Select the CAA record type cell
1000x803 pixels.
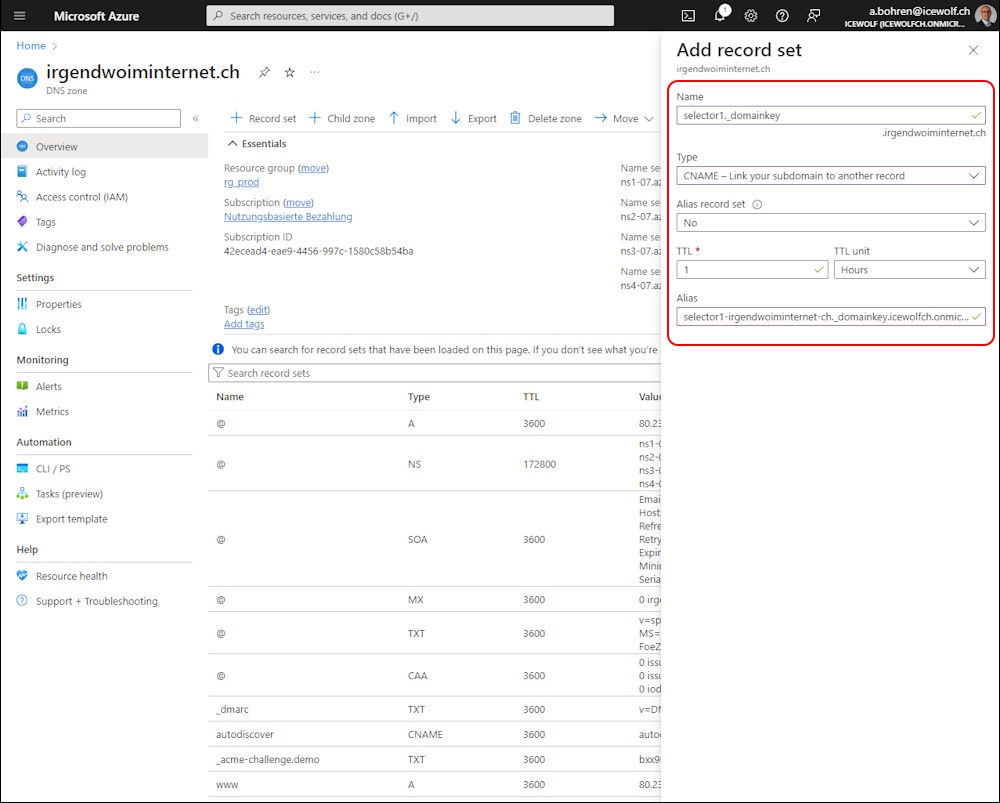coord(418,676)
